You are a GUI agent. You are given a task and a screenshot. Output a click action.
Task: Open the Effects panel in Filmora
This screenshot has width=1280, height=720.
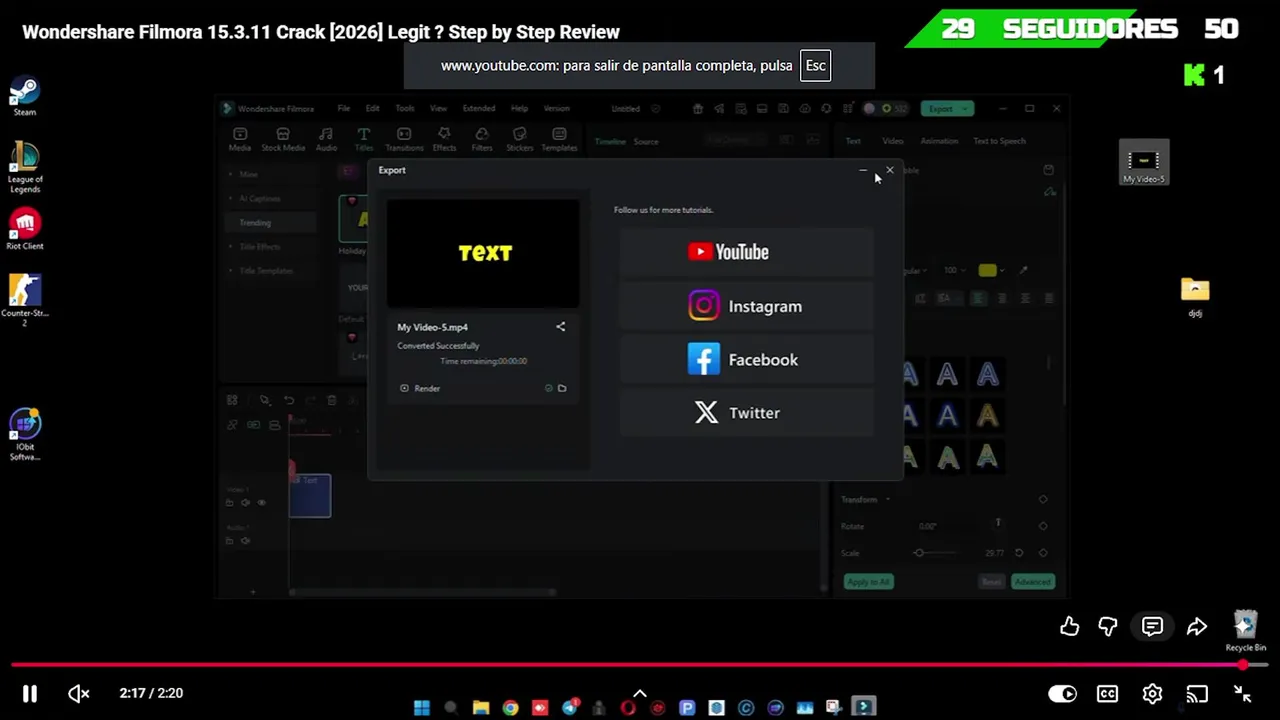tap(444, 139)
